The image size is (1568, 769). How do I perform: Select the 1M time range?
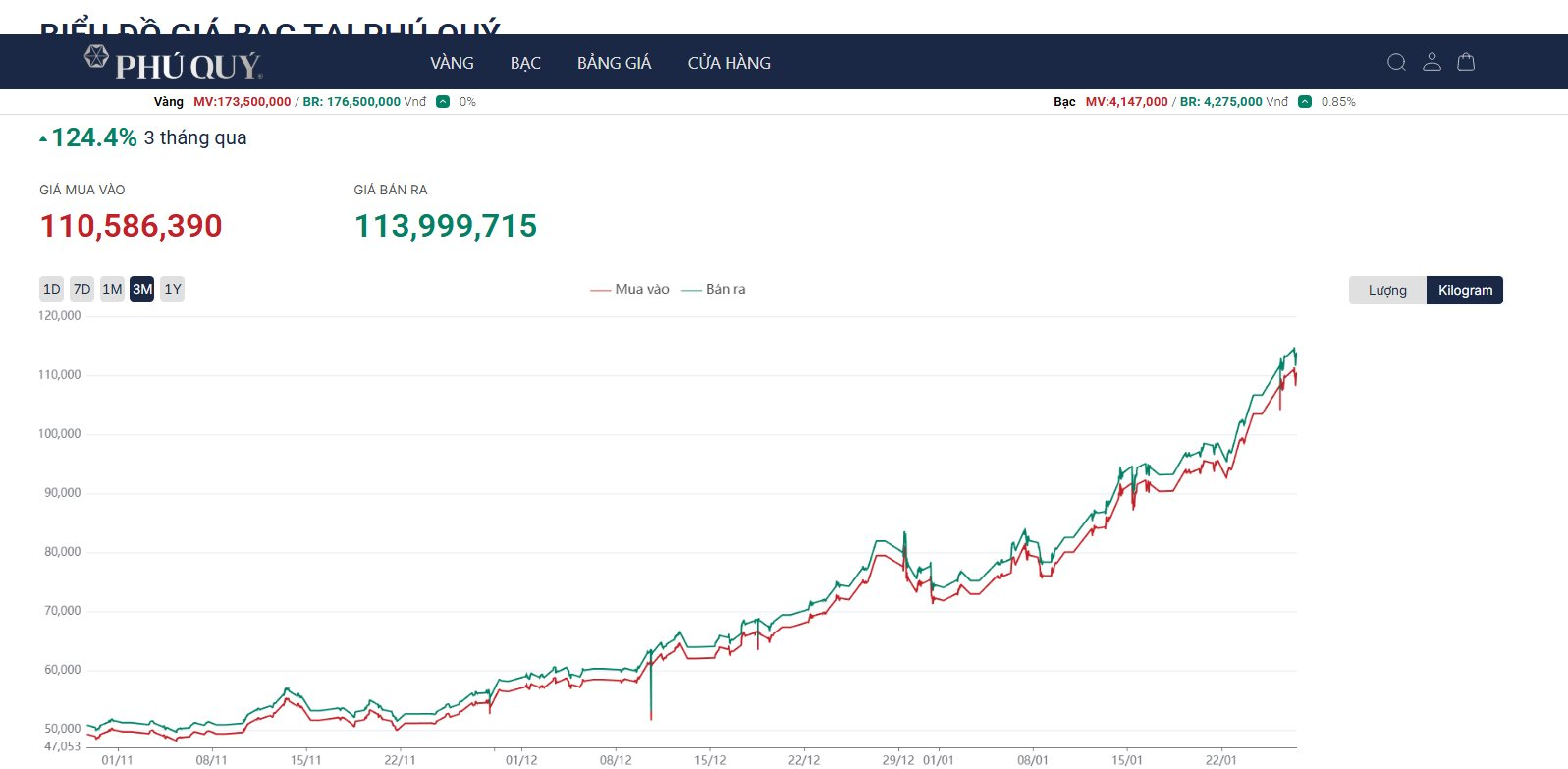pyautogui.click(x=112, y=289)
